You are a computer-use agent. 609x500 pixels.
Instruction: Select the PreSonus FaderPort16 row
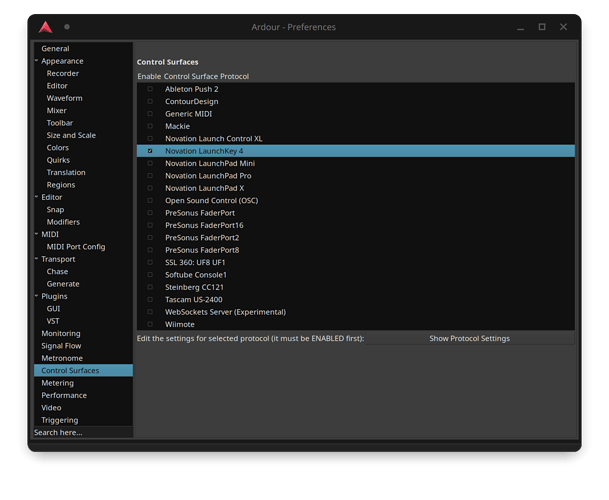204,225
